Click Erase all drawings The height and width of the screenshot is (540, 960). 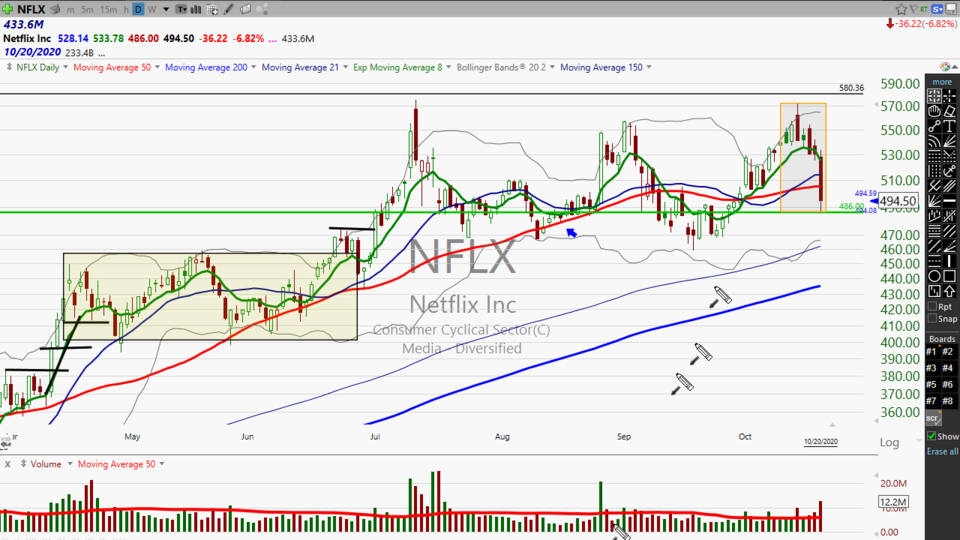[942, 451]
